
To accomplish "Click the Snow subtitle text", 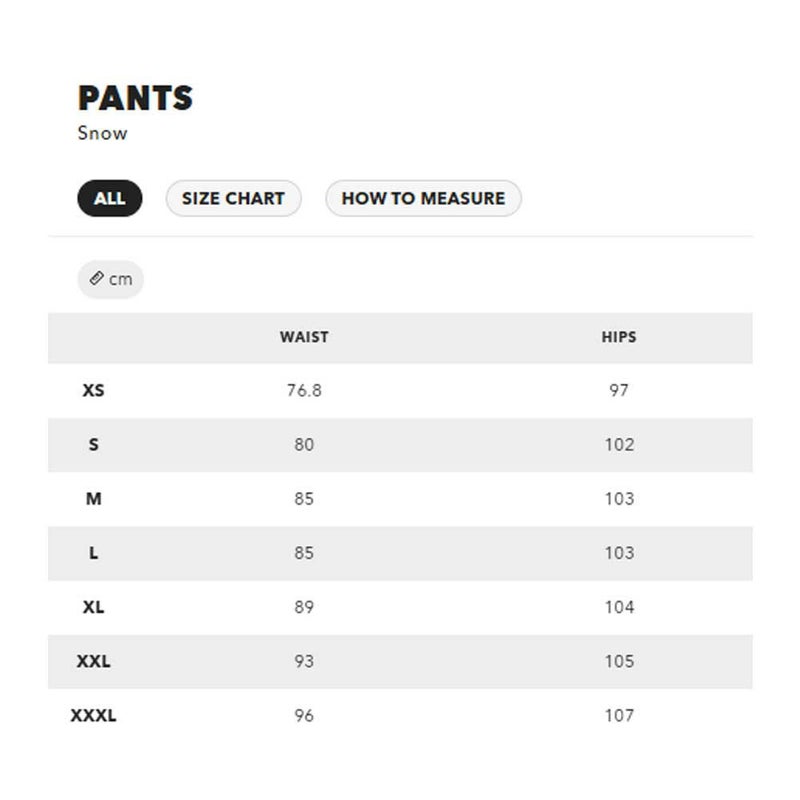I will coord(102,133).
